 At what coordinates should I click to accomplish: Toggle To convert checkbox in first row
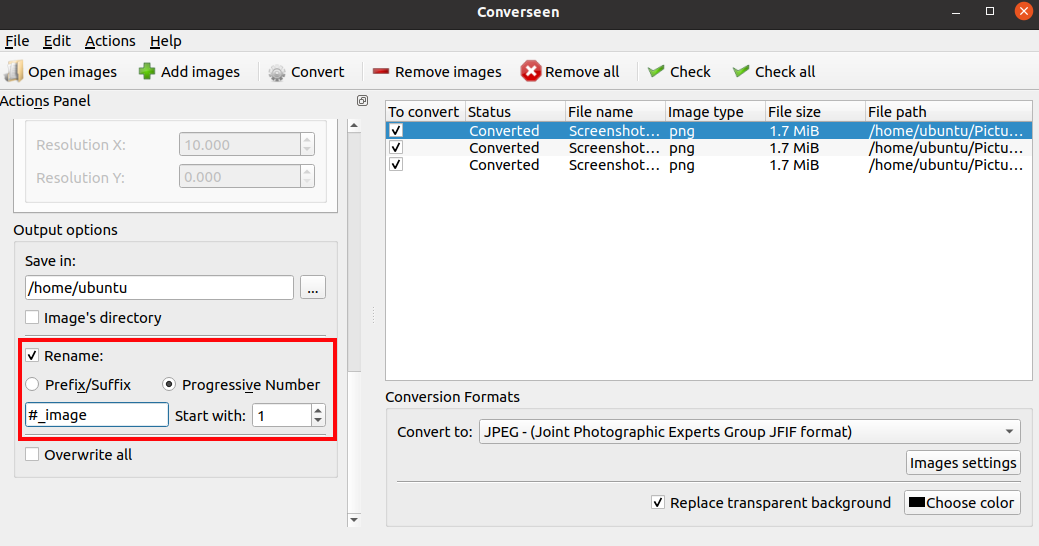coord(396,131)
